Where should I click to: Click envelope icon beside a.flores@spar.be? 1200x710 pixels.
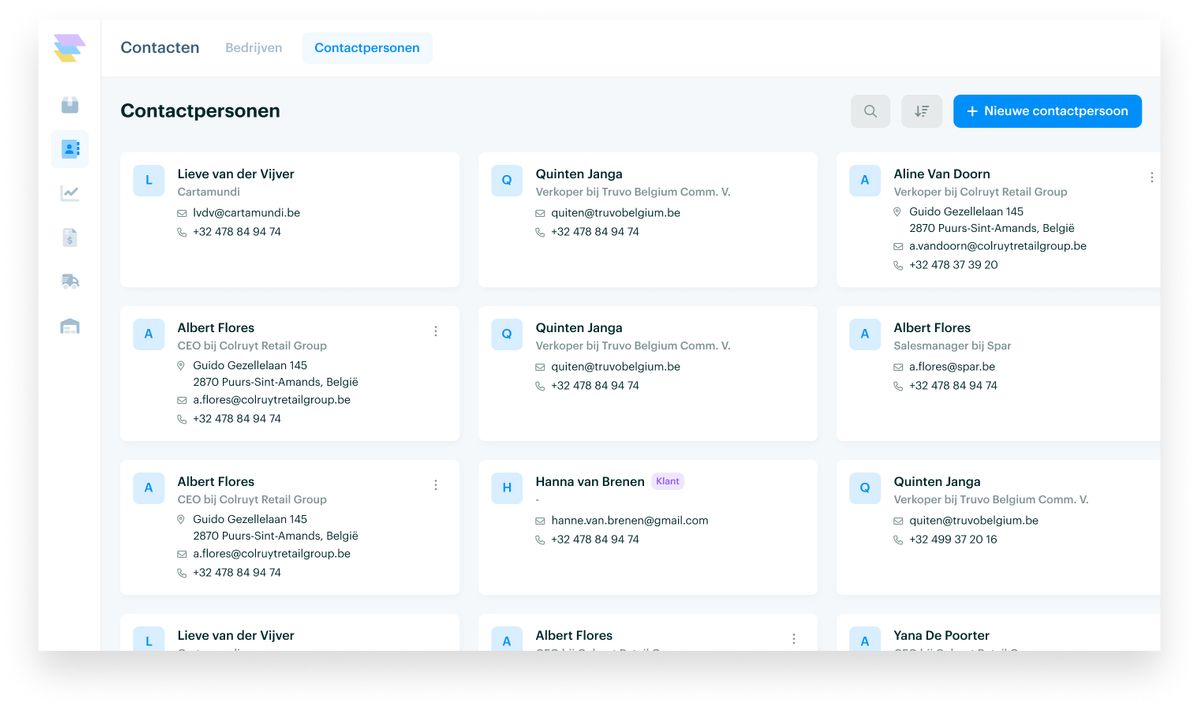pos(898,367)
